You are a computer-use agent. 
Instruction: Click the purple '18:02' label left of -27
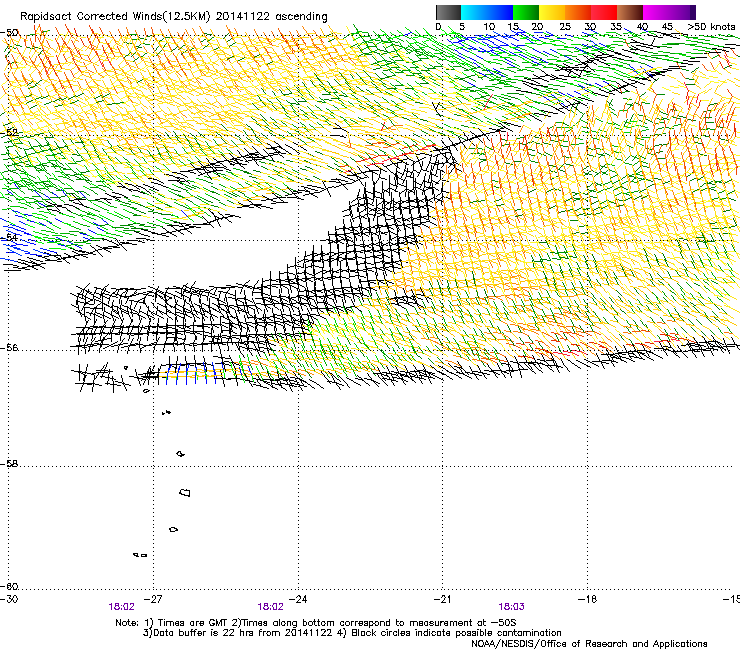click(x=121, y=607)
